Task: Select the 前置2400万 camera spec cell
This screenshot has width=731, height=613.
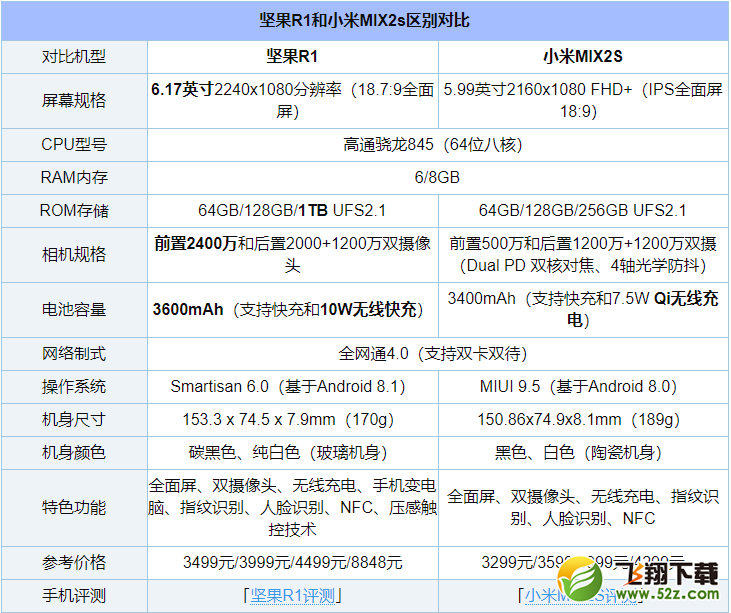Action: [x=293, y=255]
